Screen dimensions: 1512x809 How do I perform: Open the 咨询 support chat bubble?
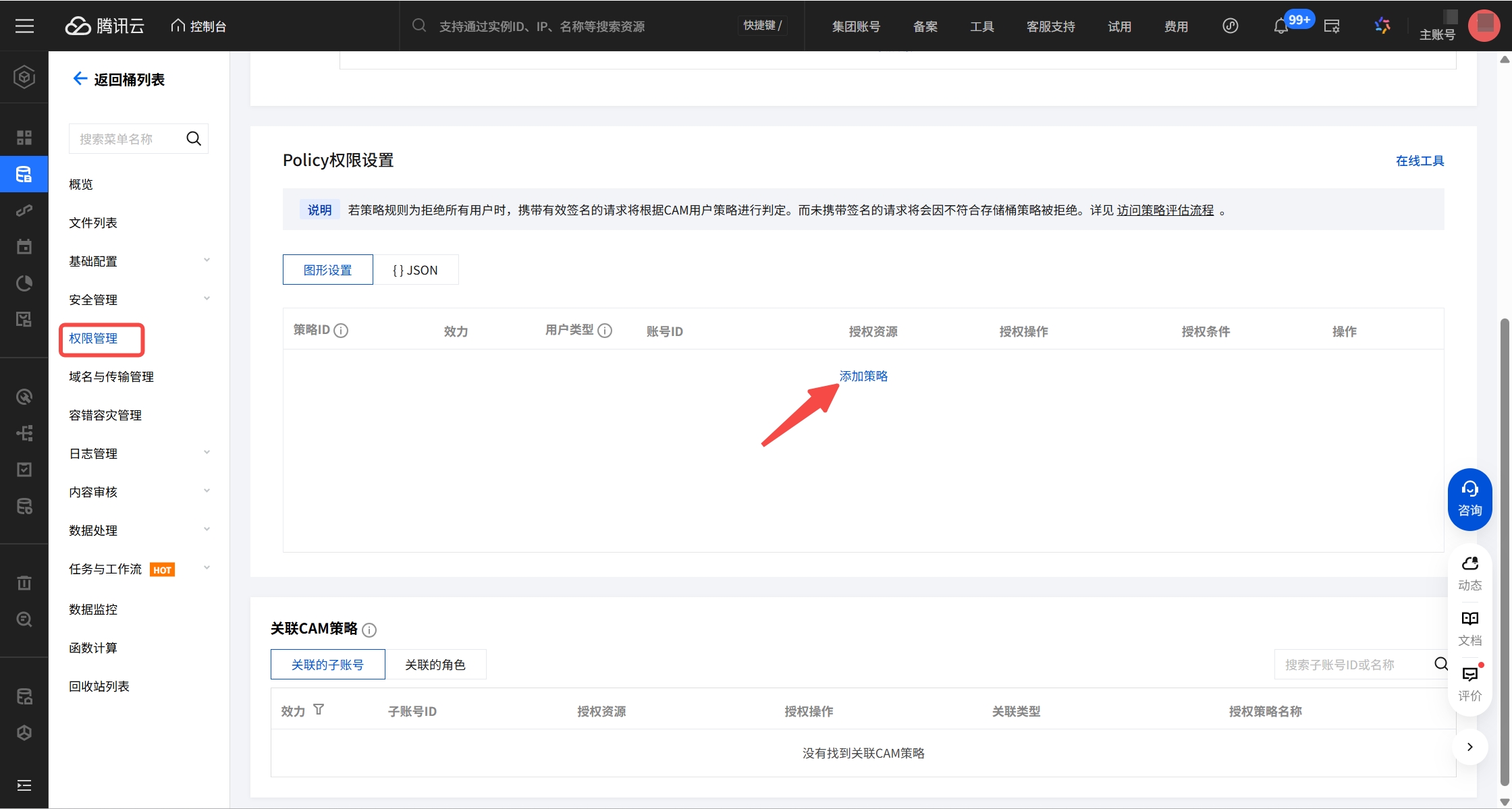(1469, 499)
